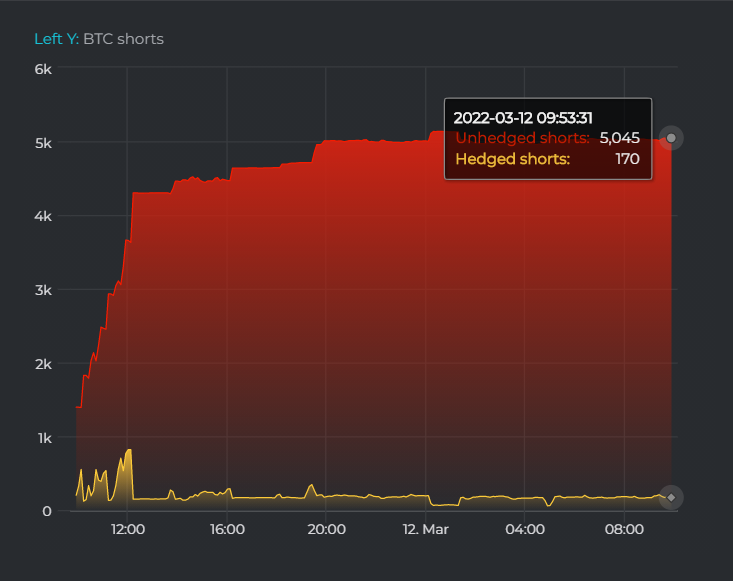
Task: Click the tooltip timestamp 2022-03-12 09:53:31
Action: pos(523,117)
